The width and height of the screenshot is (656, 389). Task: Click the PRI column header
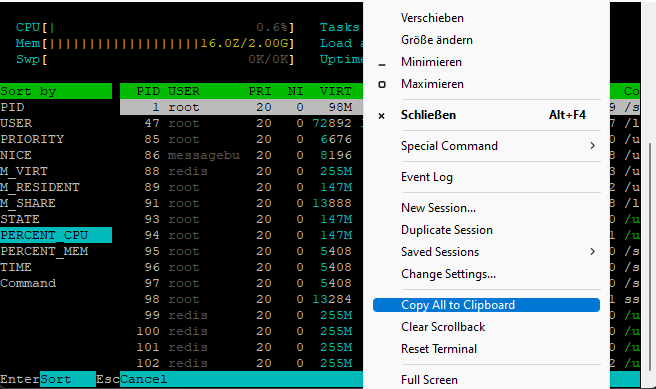(x=260, y=91)
